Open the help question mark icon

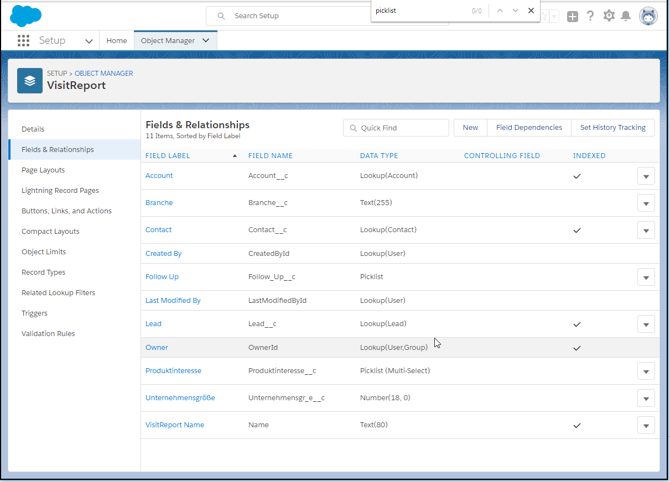(x=590, y=16)
